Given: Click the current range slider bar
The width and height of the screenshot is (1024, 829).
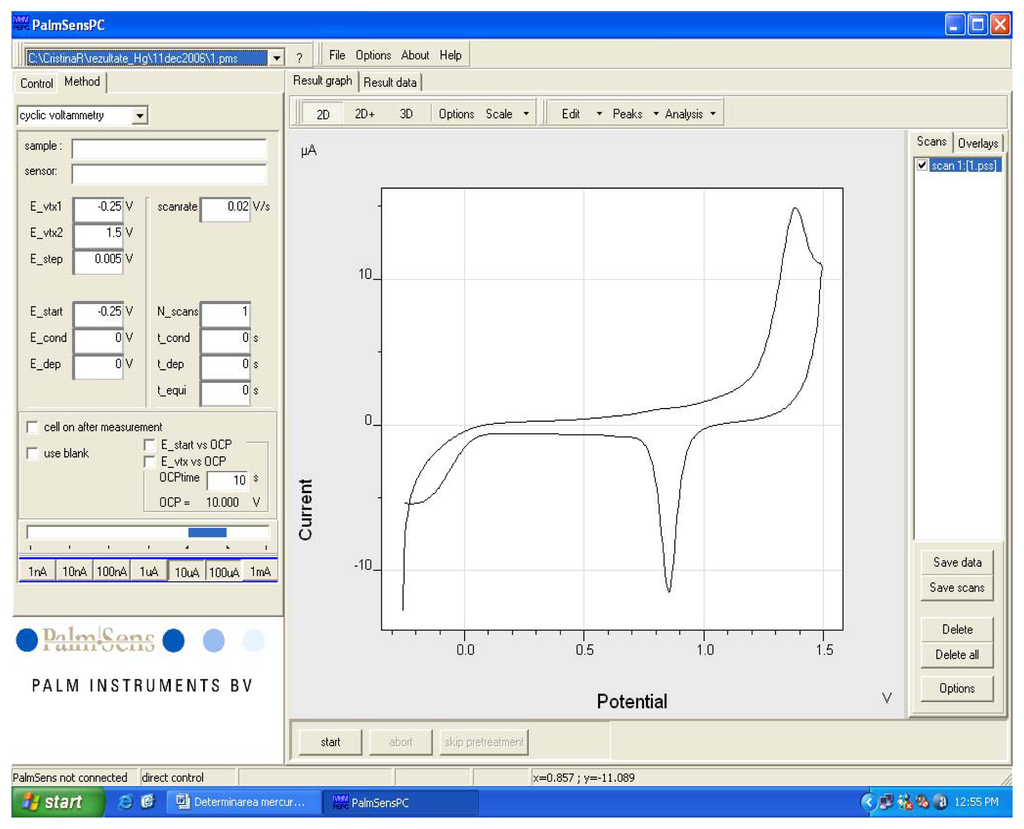Looking at the screenshot, I should point(148,532).
